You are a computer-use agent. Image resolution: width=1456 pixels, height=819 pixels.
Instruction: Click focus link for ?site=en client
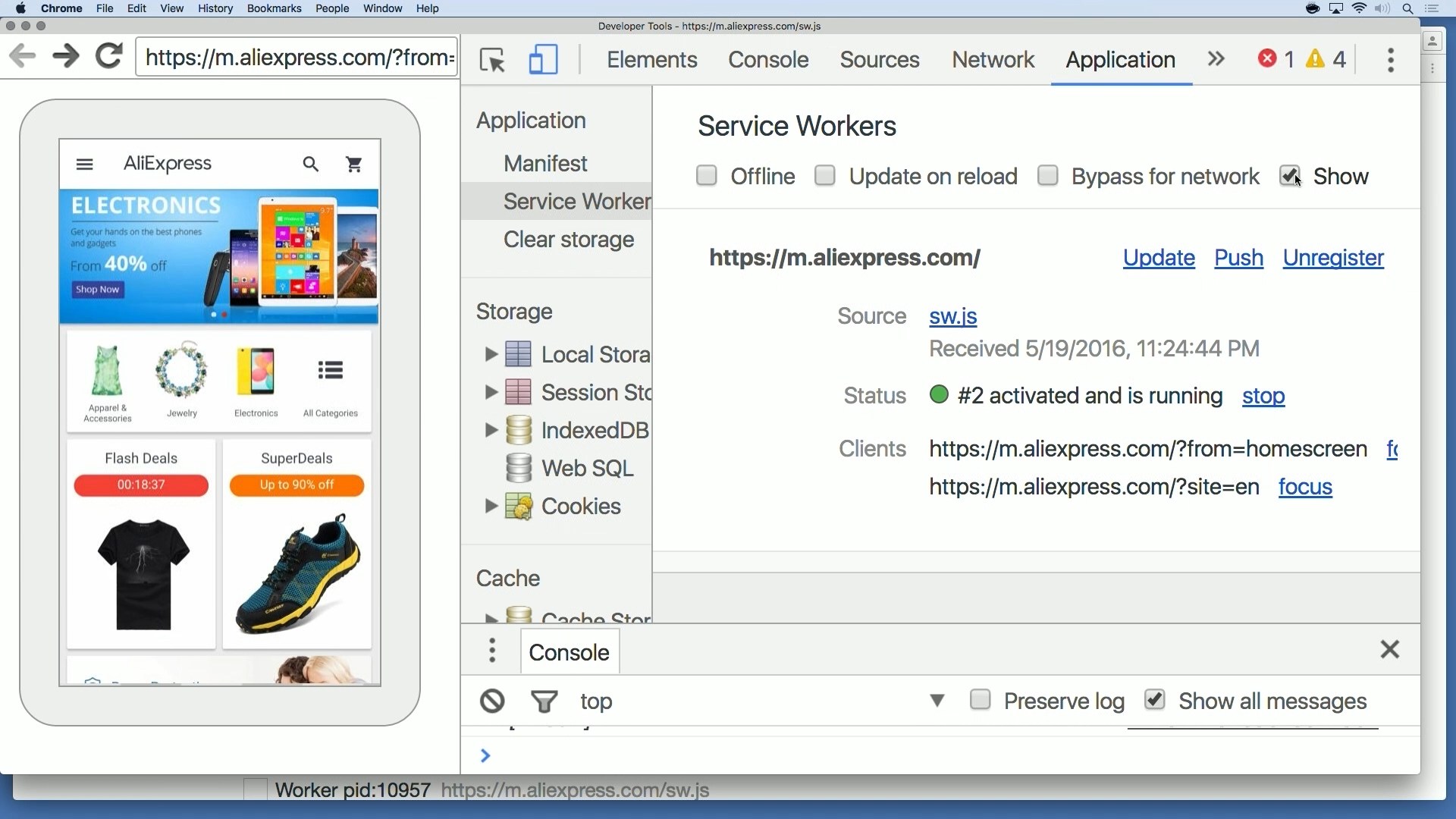pyautogui.click(x=1305, y=487)
